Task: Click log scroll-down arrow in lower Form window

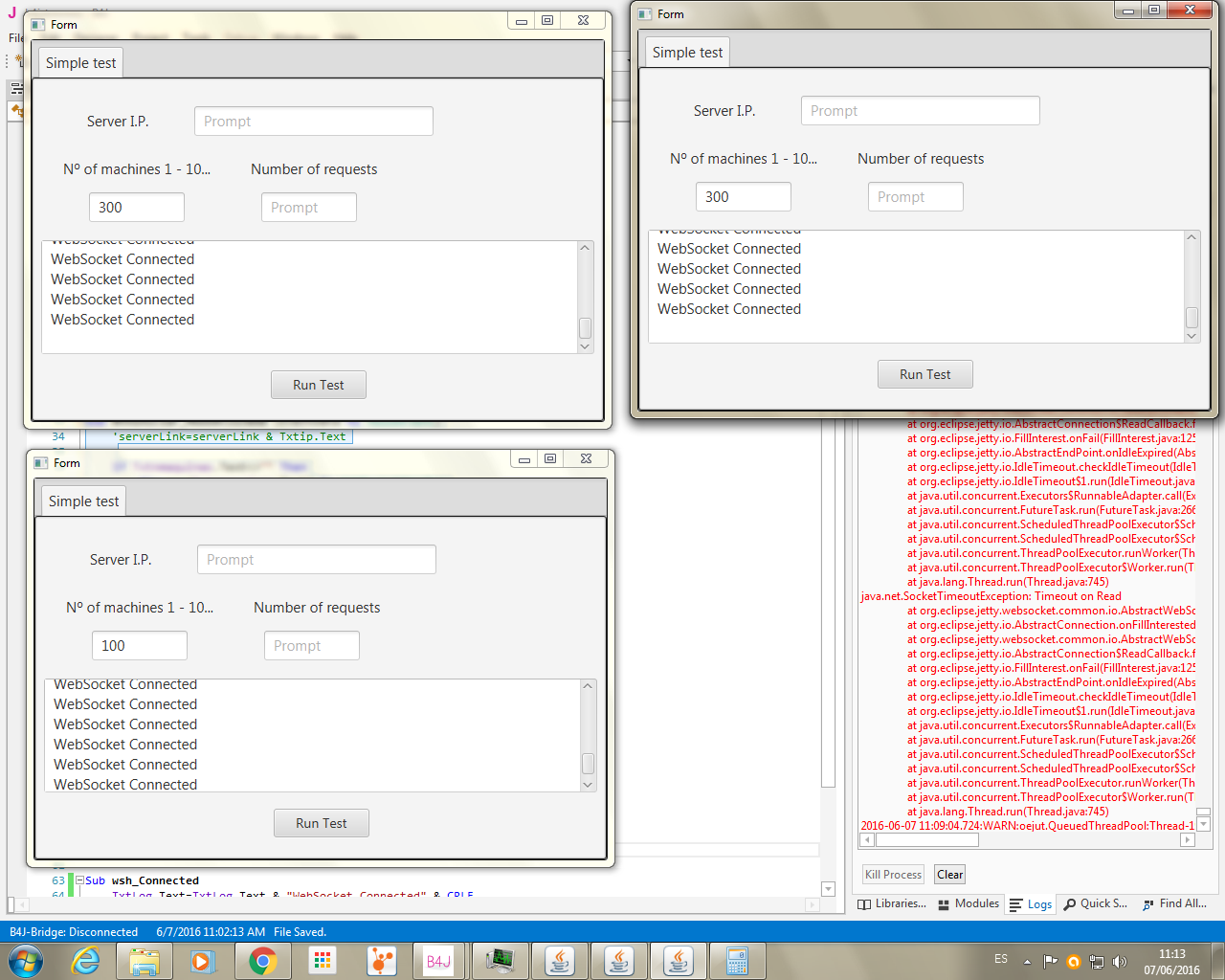Action: pos(588,785)
